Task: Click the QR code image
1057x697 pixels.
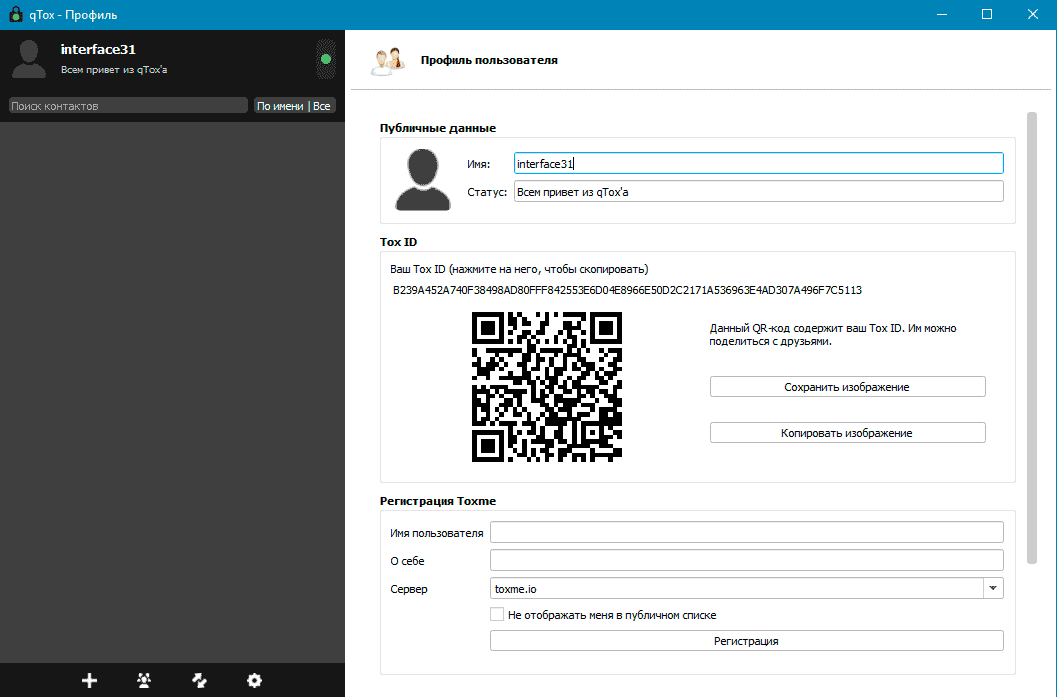Action: click(x=546, y=387)
